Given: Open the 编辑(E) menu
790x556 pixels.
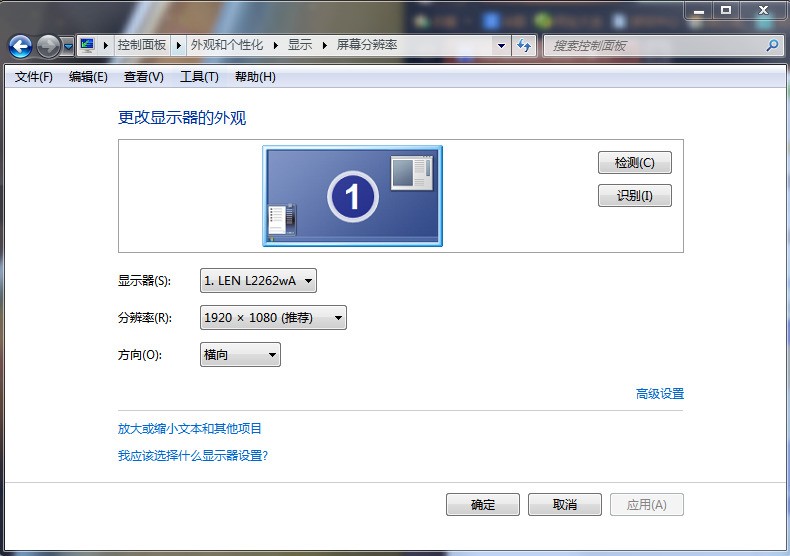Looking at the screenshot, I should click(x=88, y=77).
